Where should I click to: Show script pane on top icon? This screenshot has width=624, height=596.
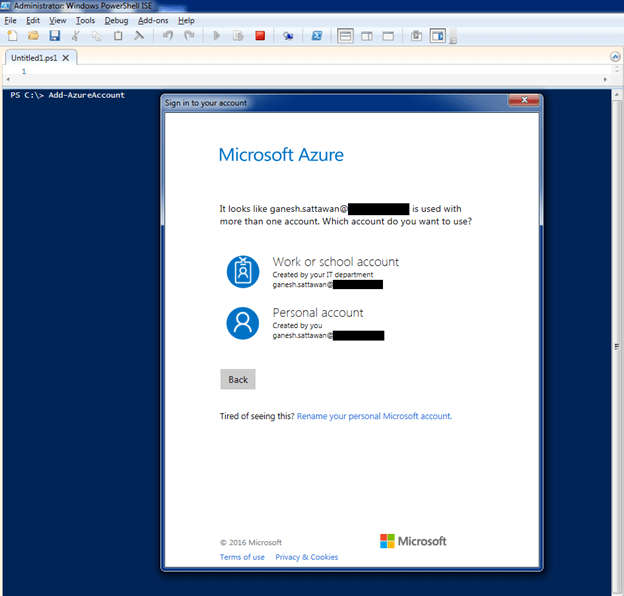click(345, 36)
